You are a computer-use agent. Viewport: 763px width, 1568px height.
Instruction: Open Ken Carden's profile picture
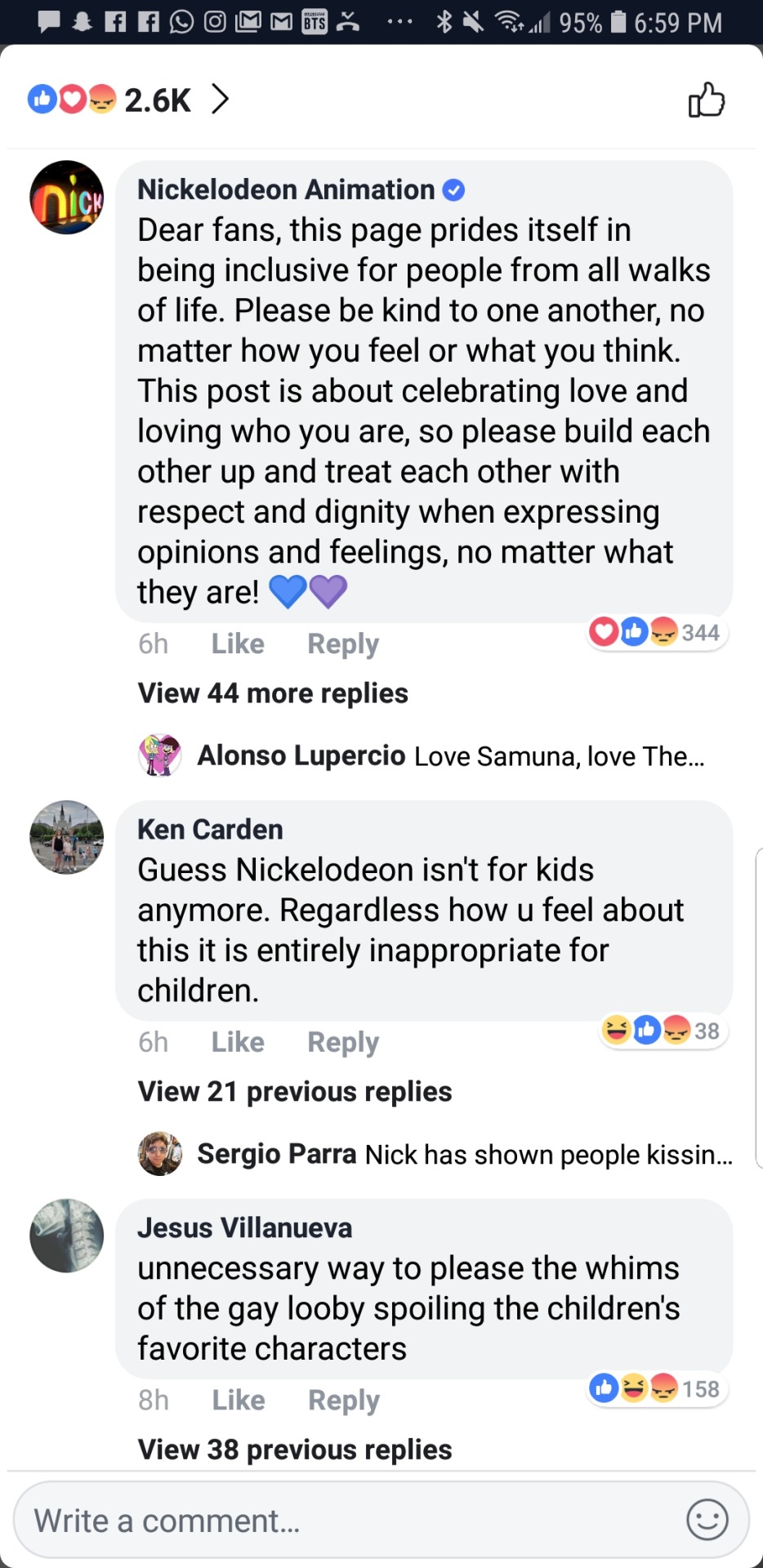(x=67, y=837)
